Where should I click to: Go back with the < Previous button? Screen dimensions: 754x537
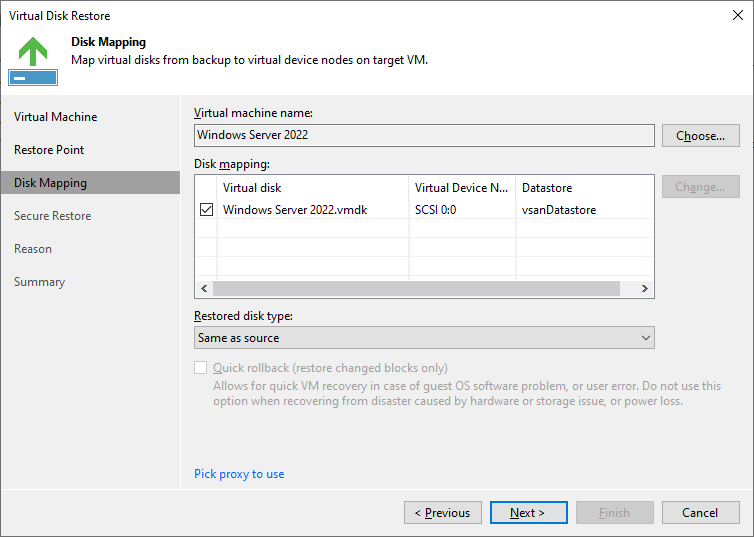tap(443, 512)
